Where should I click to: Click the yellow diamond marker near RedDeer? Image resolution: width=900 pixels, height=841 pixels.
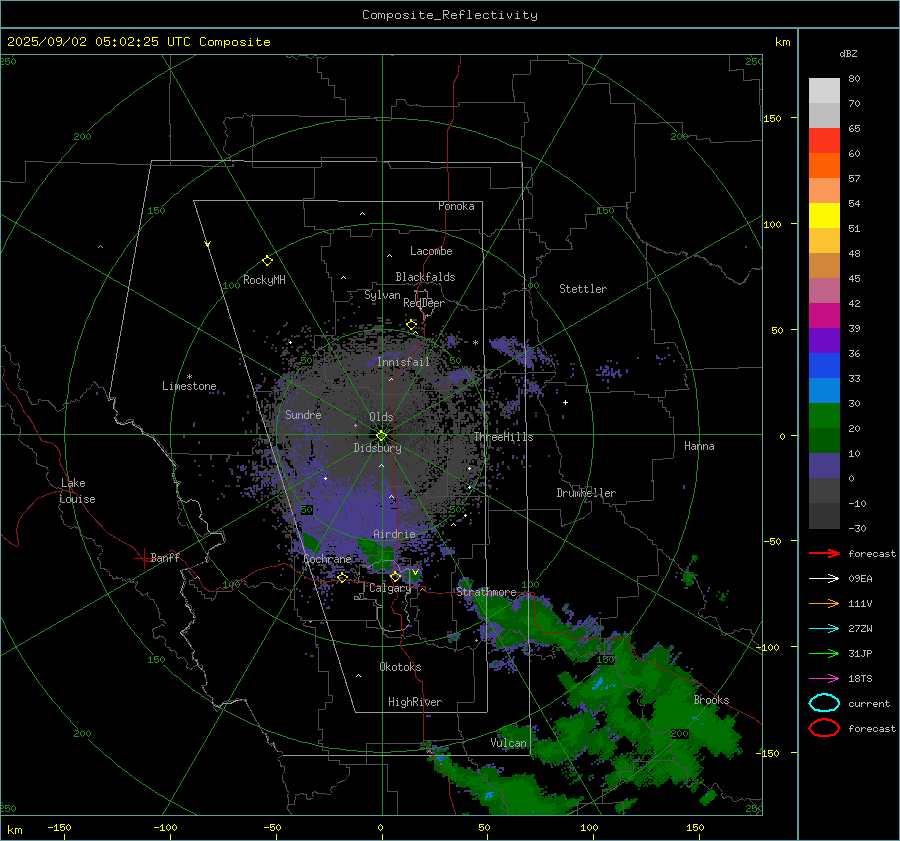(411, 325)
